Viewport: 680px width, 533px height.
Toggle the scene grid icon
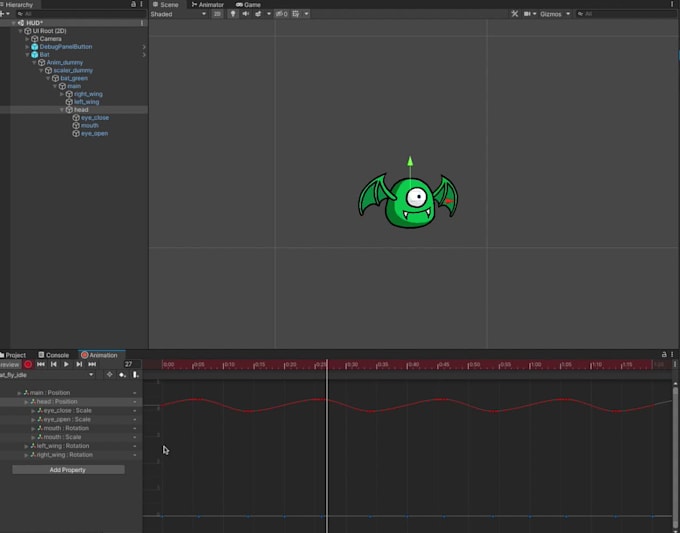296,14
